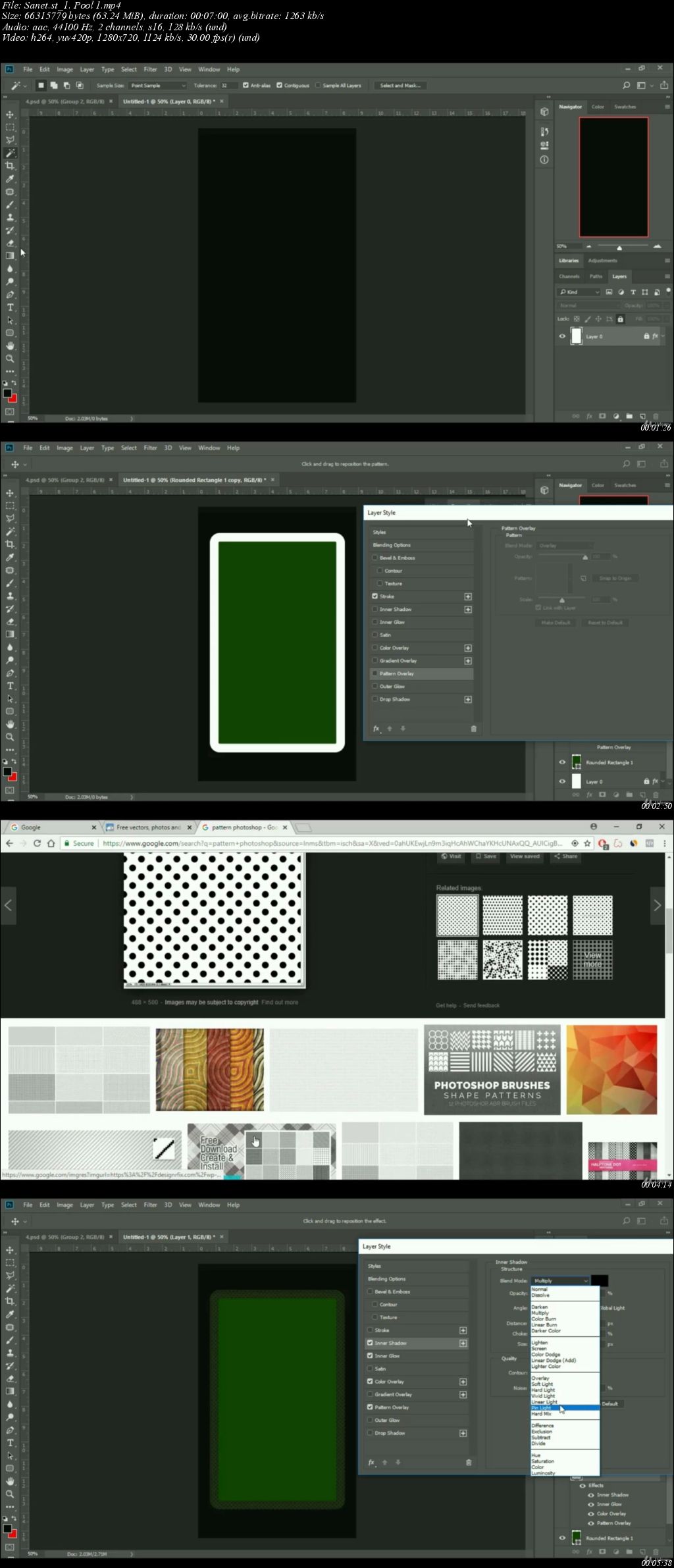Open the Info panel icon in the 00:01:26 frame
The image size is (674, 1568).
point(544,160)
